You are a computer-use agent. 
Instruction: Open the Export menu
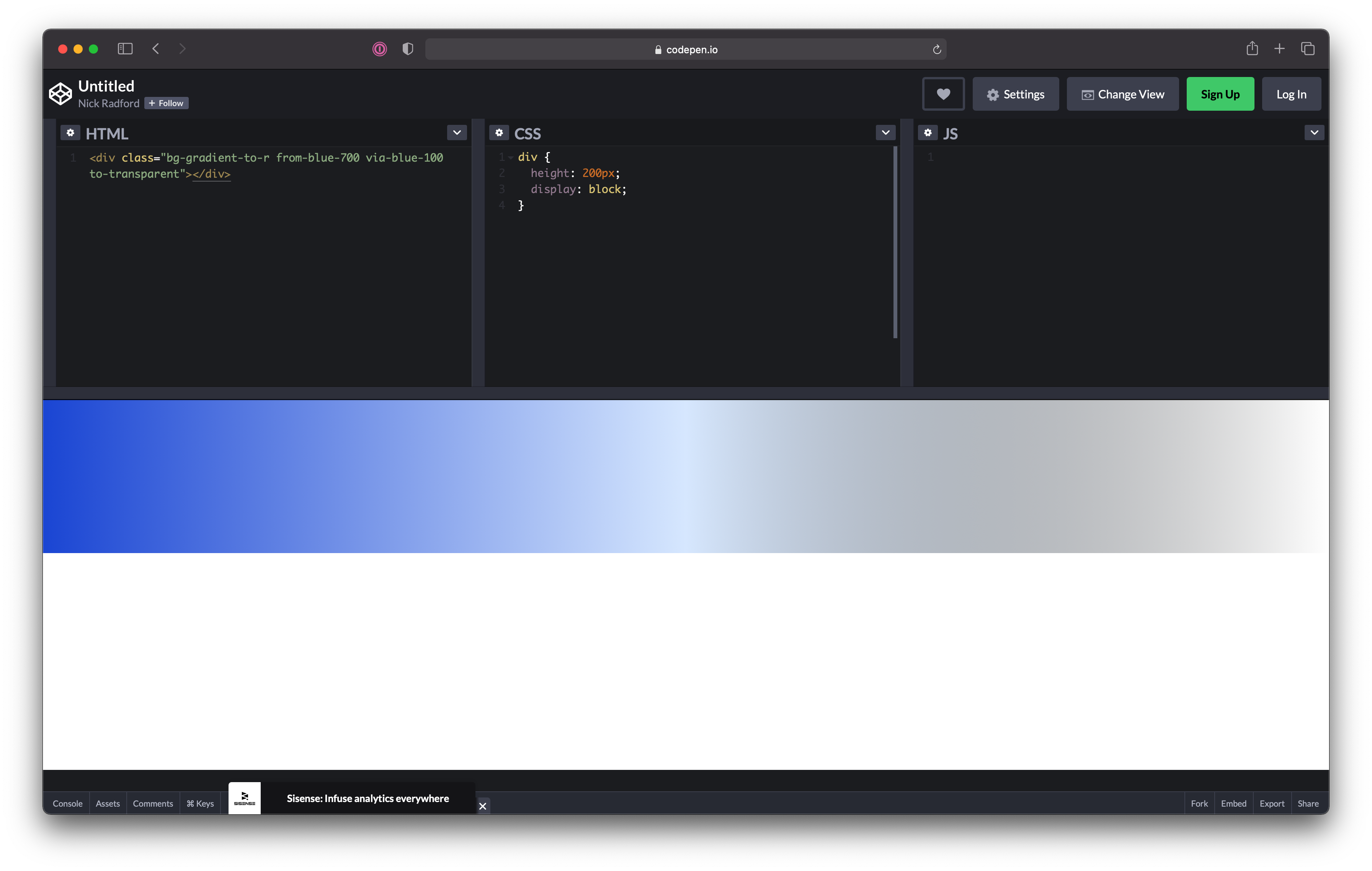(x=1272, y=803)
